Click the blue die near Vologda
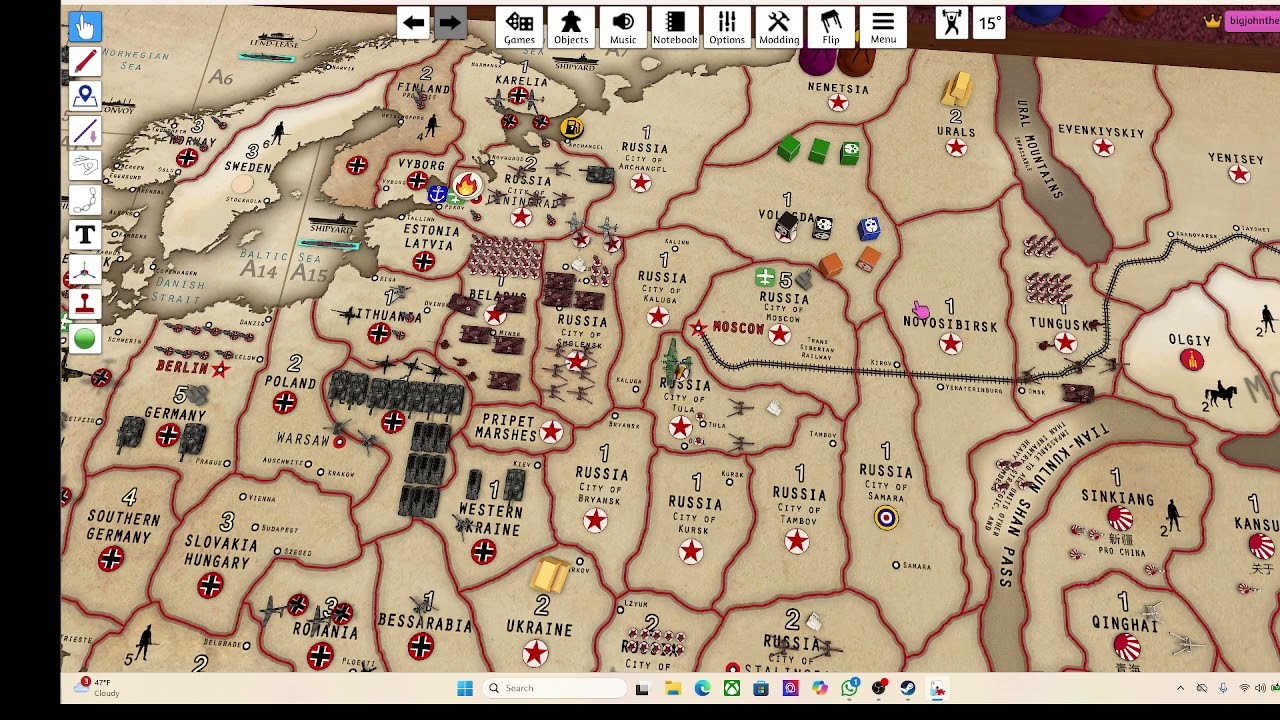The image size is (1280, 720). click(x=869, y=229)
